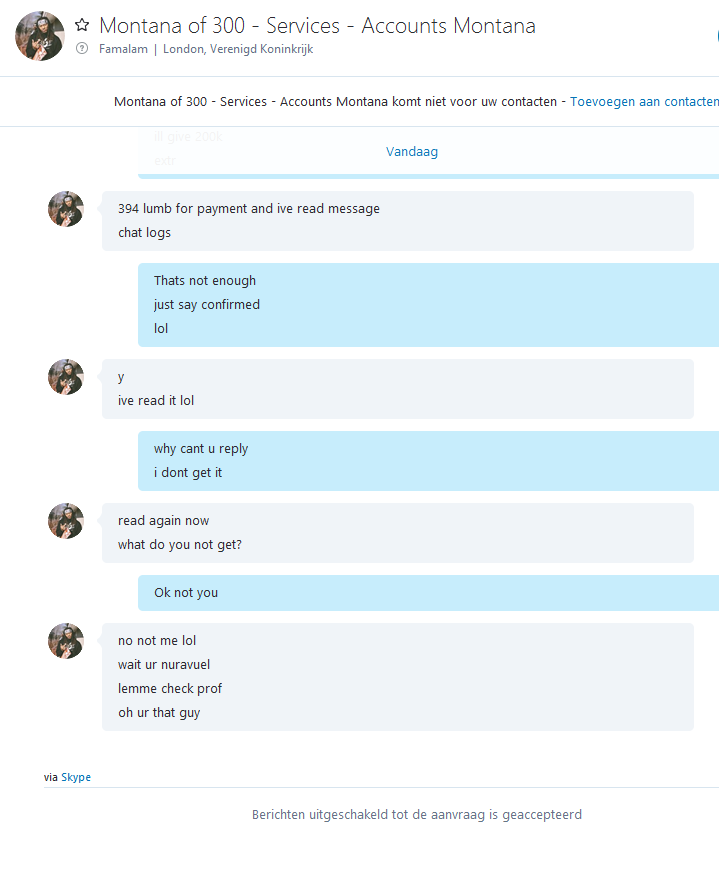Screen dimensions: 719x881
Task: Click avatar next to 'ive read it lol'
Action: [x=66, y=377]
